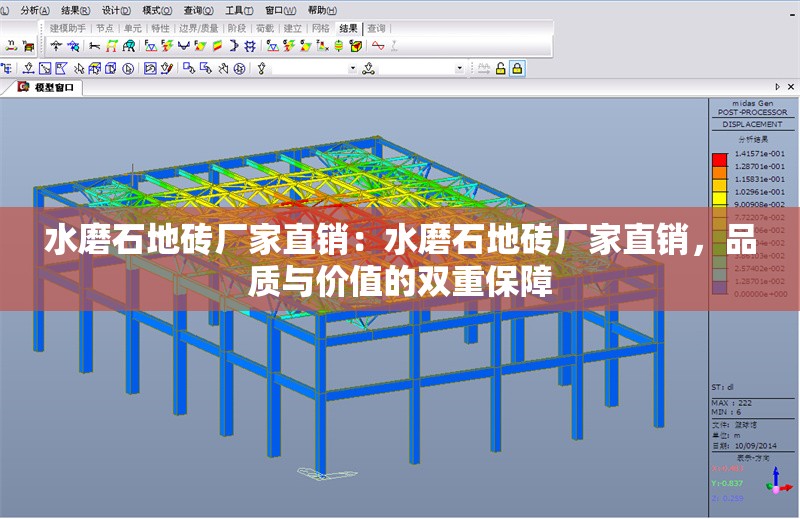
Task: Open the node selection dropdown
Action: click(x=353, y=68)
